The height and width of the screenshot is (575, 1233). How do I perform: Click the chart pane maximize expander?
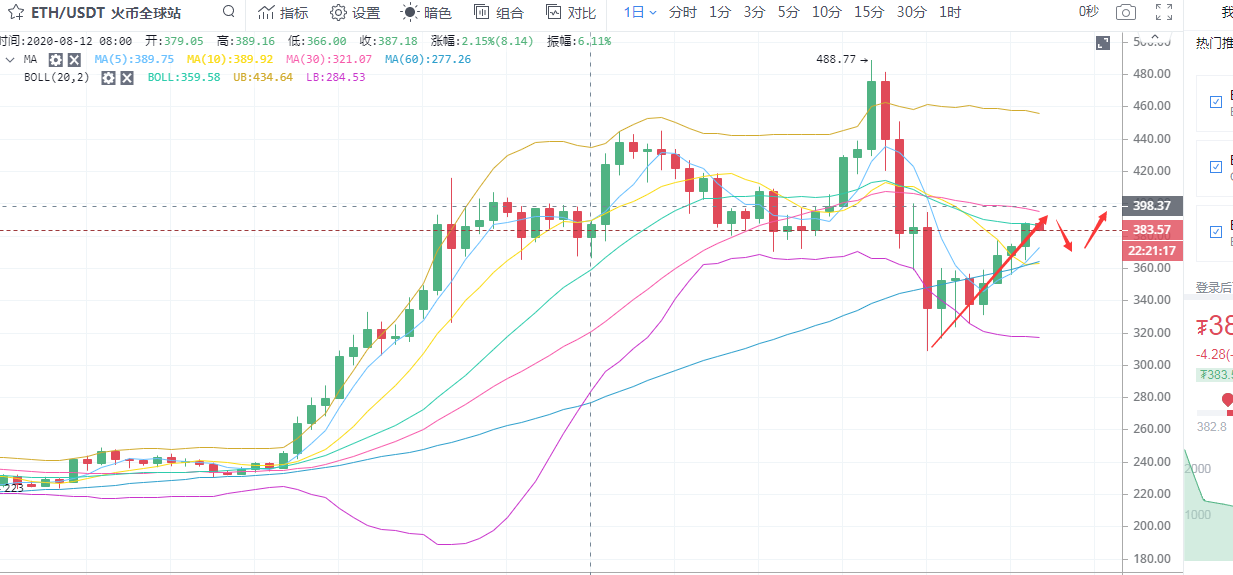point(1103,43)
